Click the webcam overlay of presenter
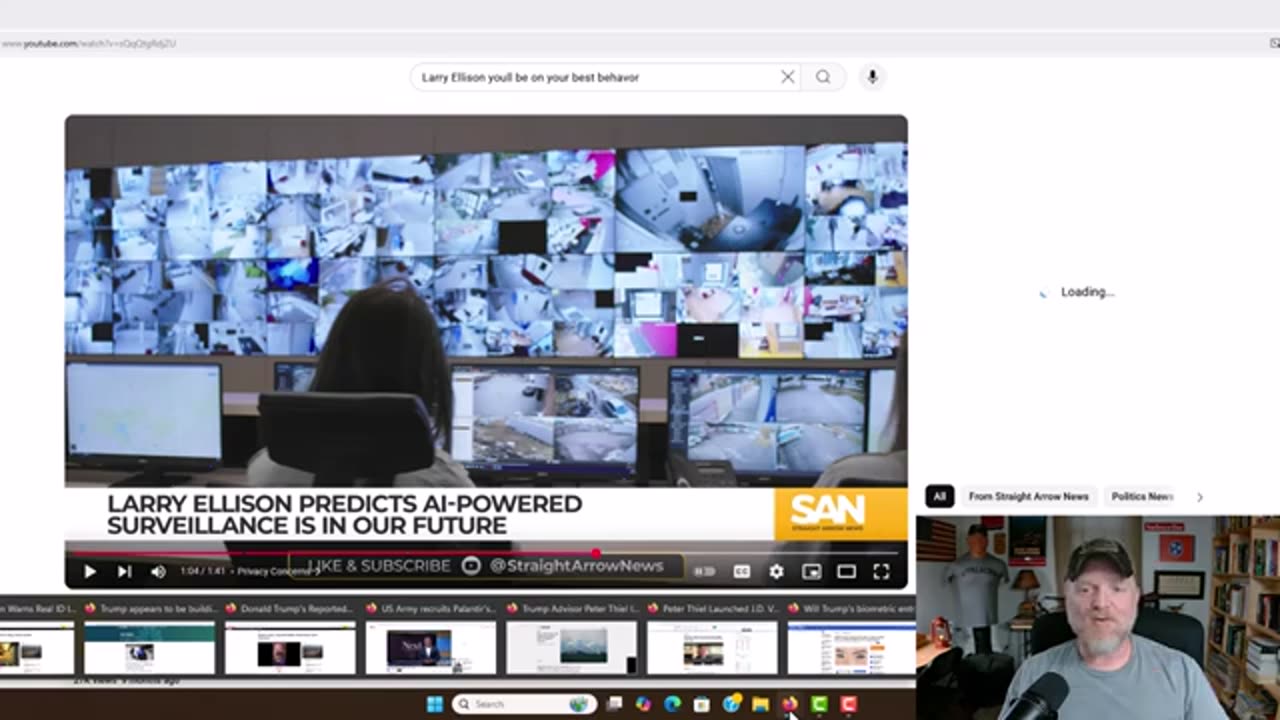The image size is (1280, 720). [x=1098, y=617]
